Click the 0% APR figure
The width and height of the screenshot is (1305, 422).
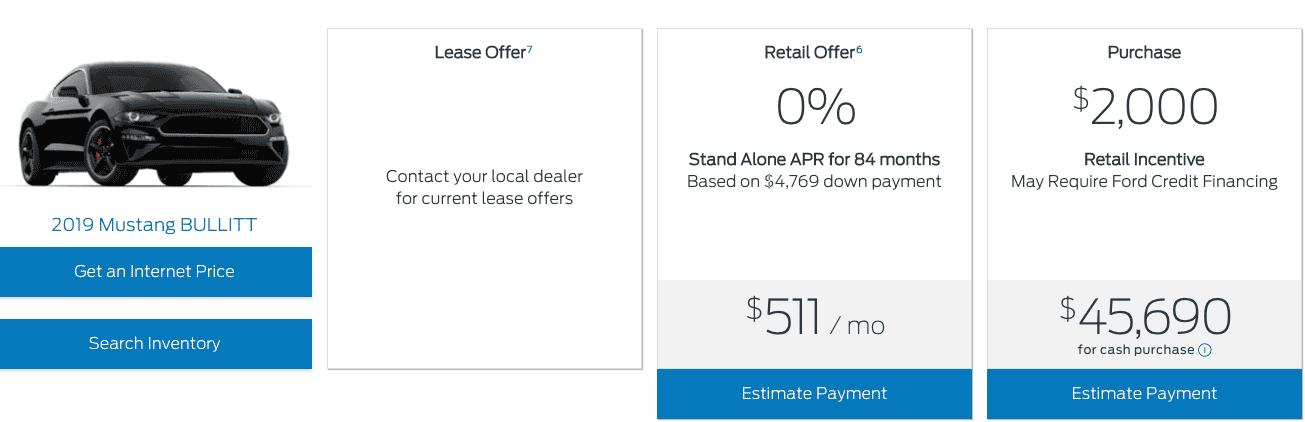[x=815, y=107]
